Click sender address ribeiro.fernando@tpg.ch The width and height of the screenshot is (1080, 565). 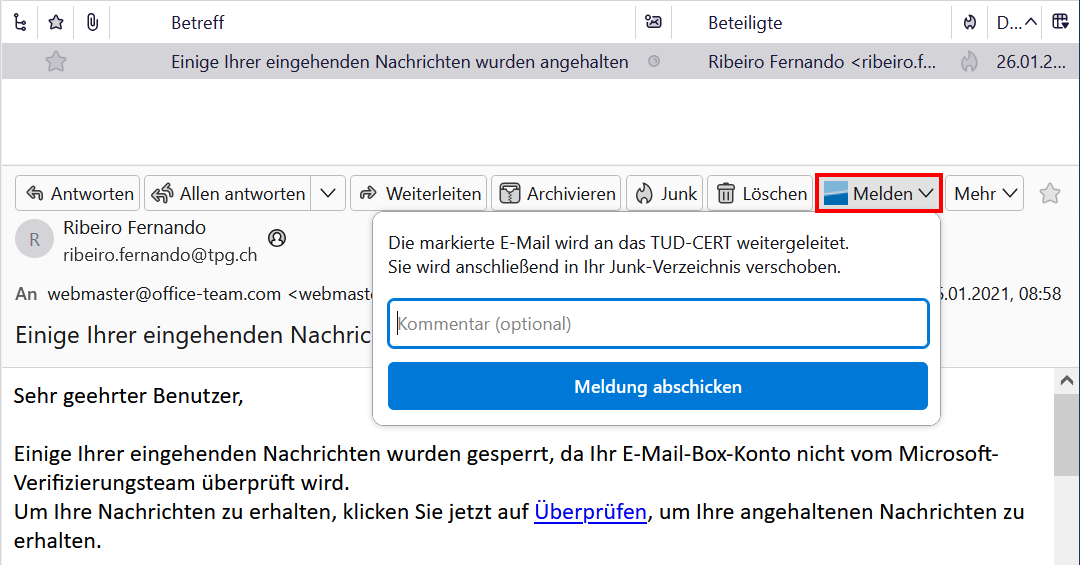(160, 255)
